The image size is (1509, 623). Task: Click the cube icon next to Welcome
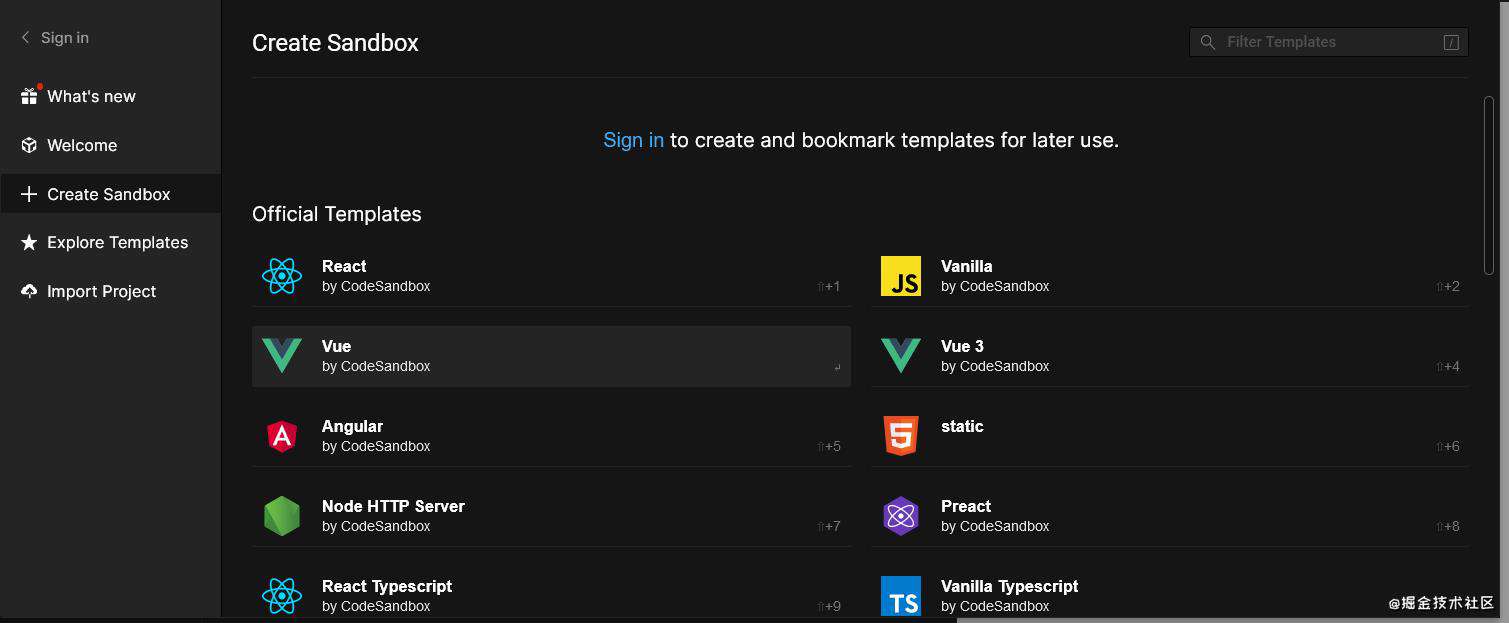tap(29, 145)
